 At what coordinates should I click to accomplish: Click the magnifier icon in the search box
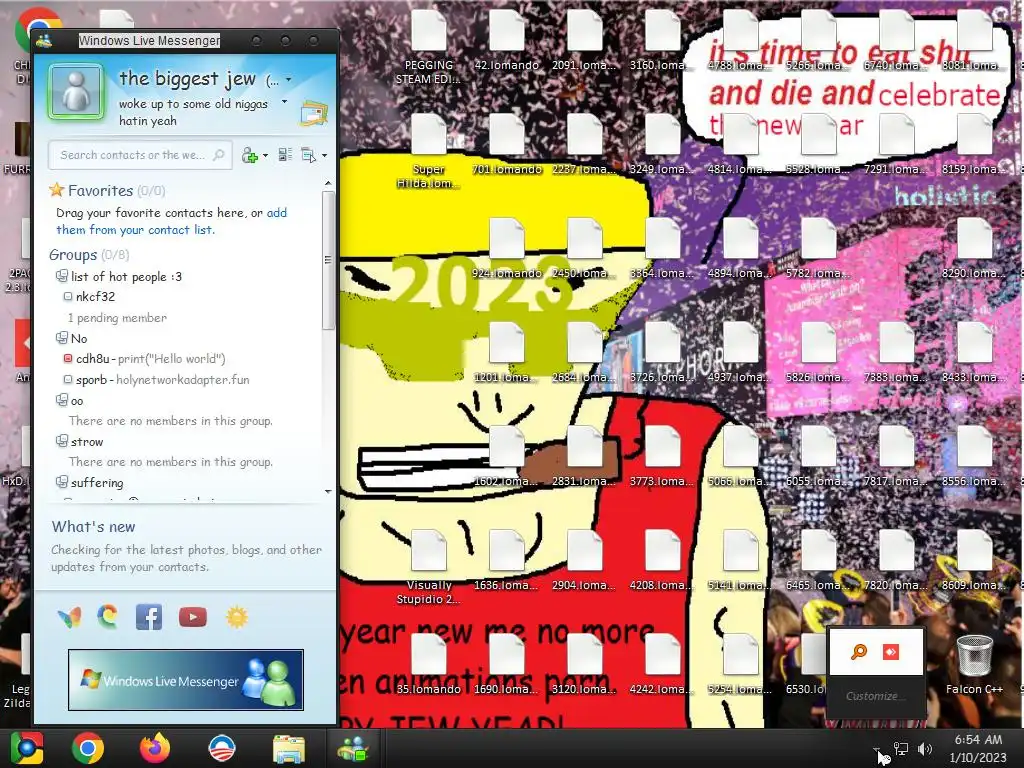coord(219,155)
